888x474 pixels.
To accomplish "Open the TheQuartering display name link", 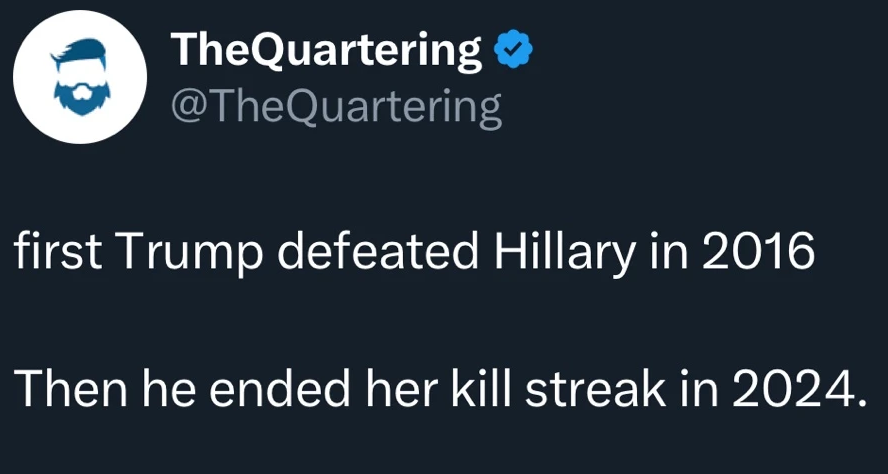I will (326, 50).
